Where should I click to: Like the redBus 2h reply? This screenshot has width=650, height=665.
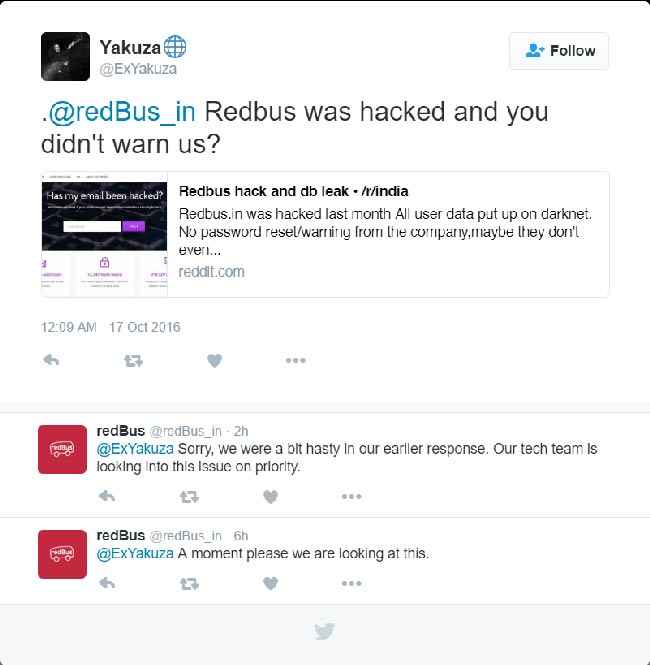click(271, 496)
